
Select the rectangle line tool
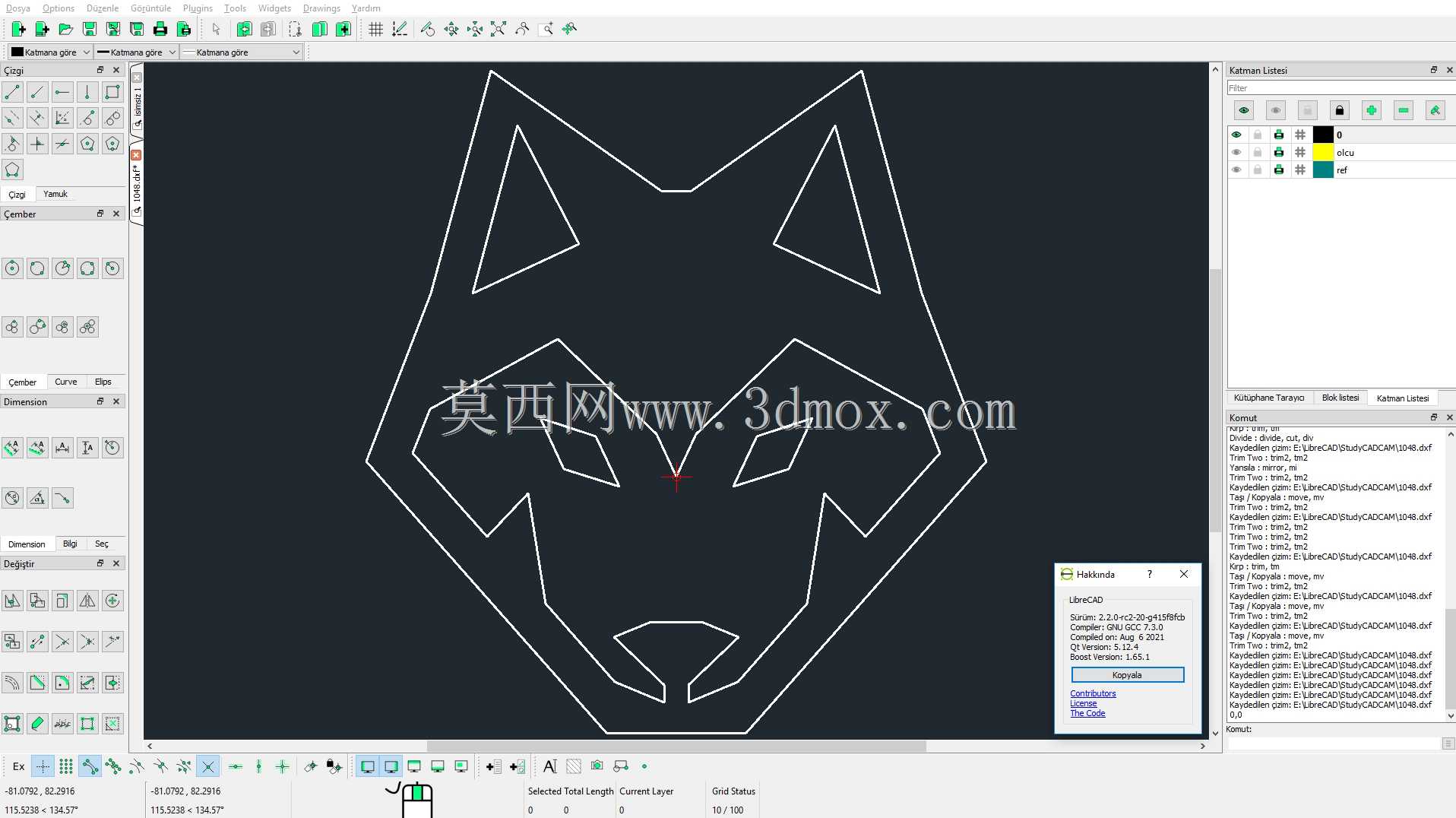[112, 93]
